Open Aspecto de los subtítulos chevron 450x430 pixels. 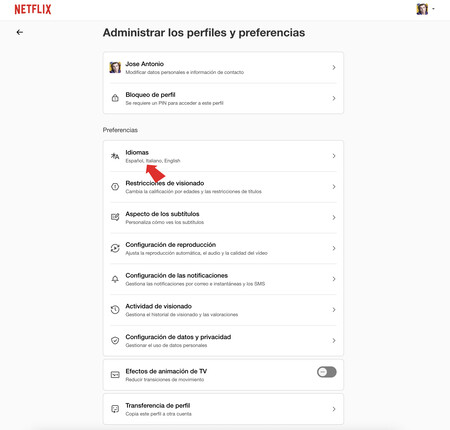coord(334,217)
